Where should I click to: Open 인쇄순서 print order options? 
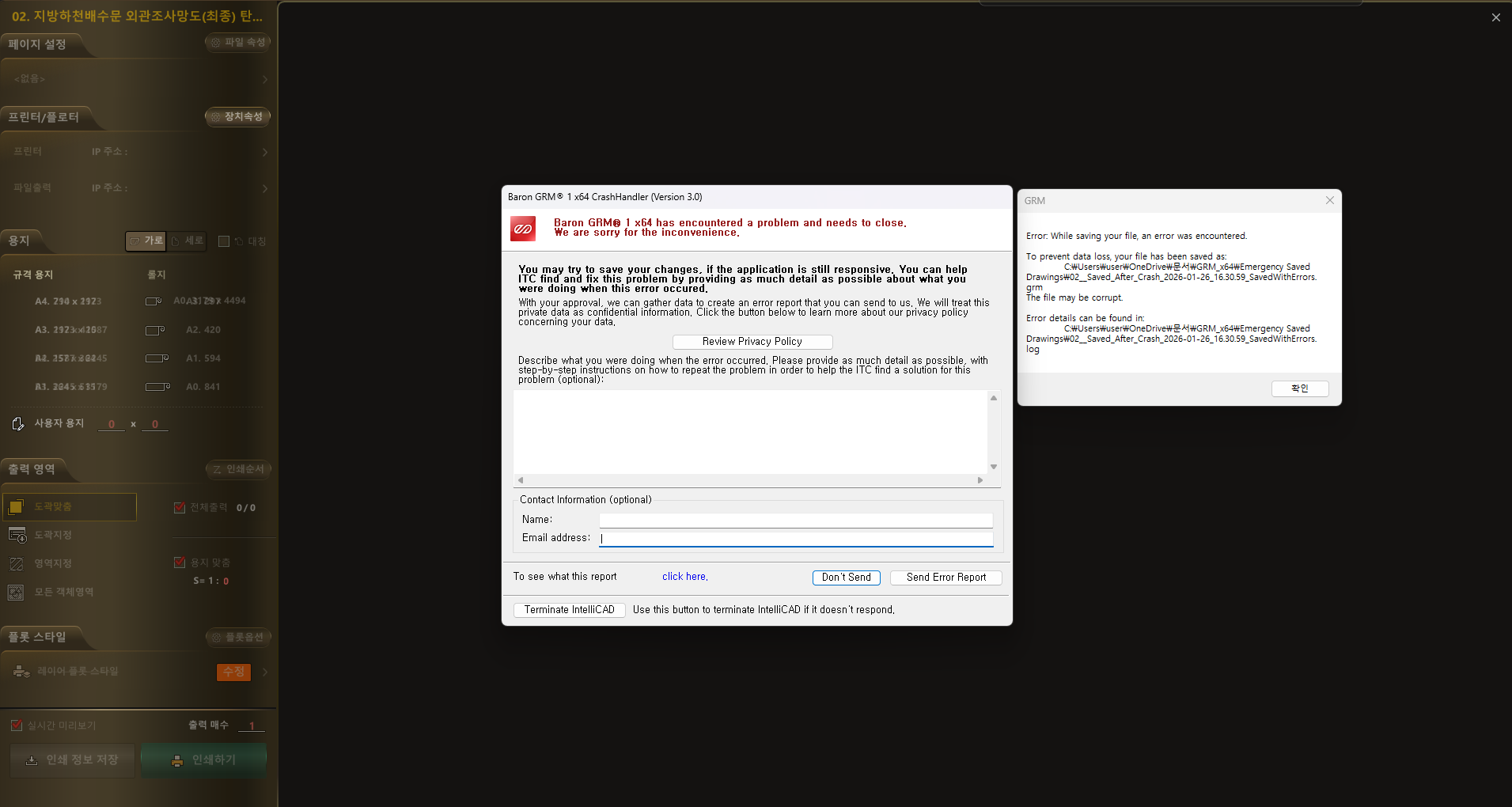point(238,470)
